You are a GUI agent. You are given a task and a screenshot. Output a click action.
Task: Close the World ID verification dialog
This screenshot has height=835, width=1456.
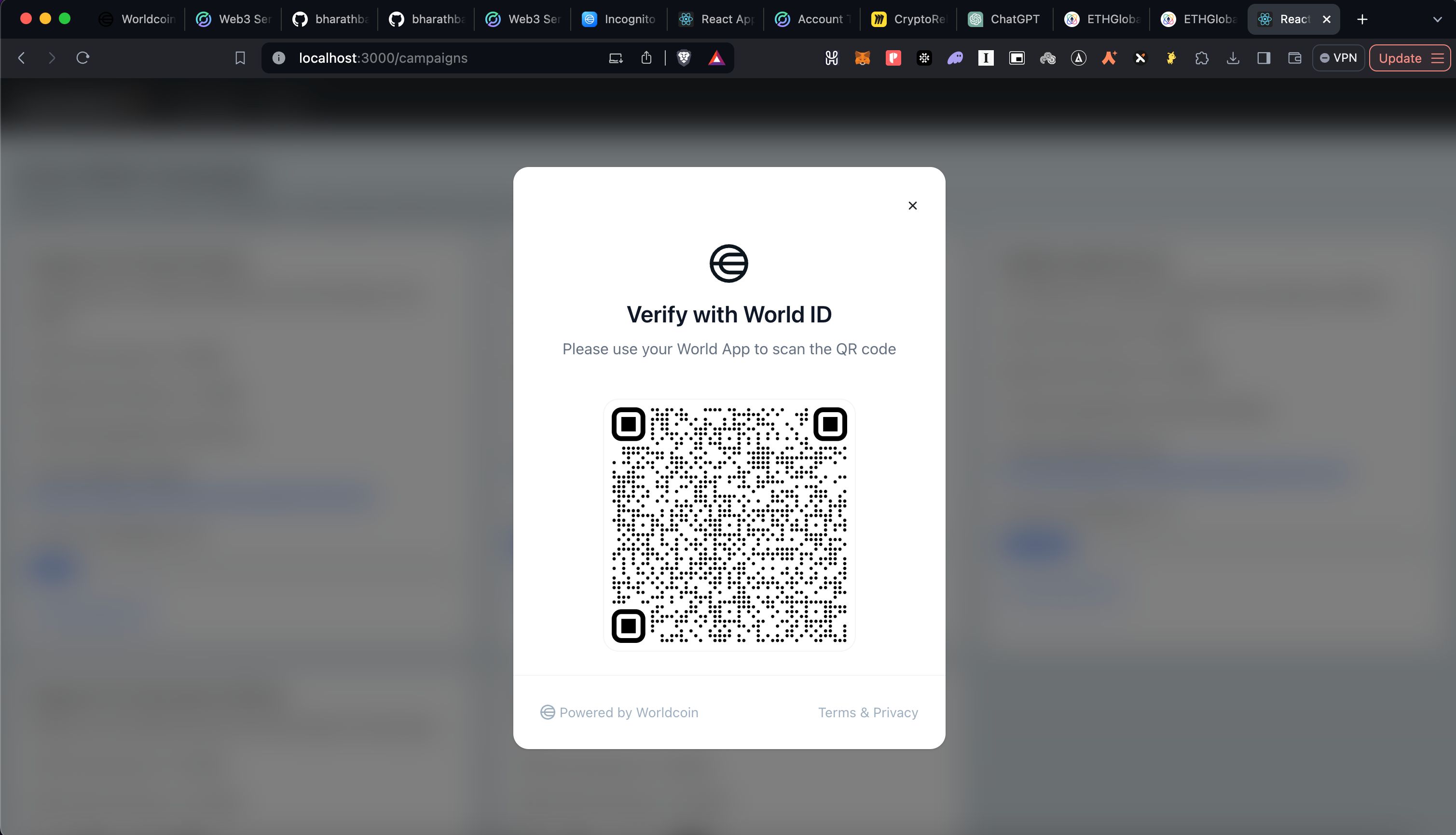tap(913, 205)
